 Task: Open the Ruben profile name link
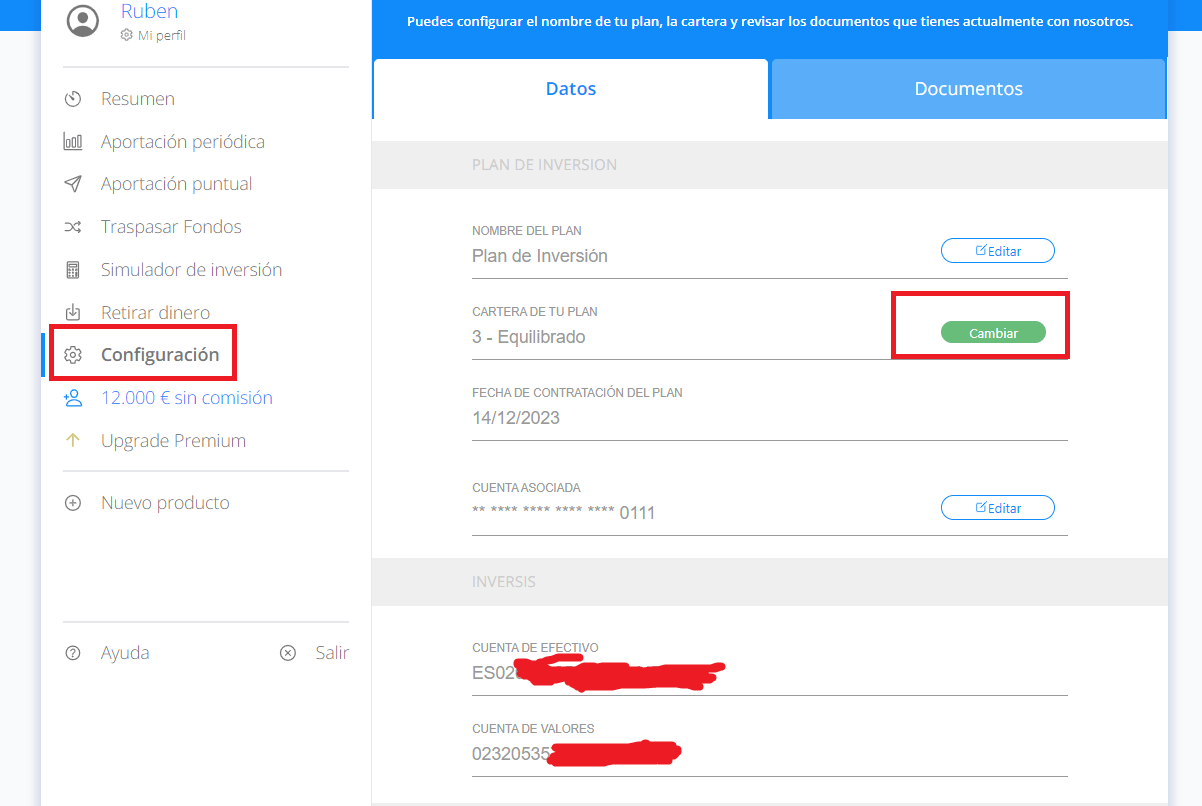[x=148, y=12]
